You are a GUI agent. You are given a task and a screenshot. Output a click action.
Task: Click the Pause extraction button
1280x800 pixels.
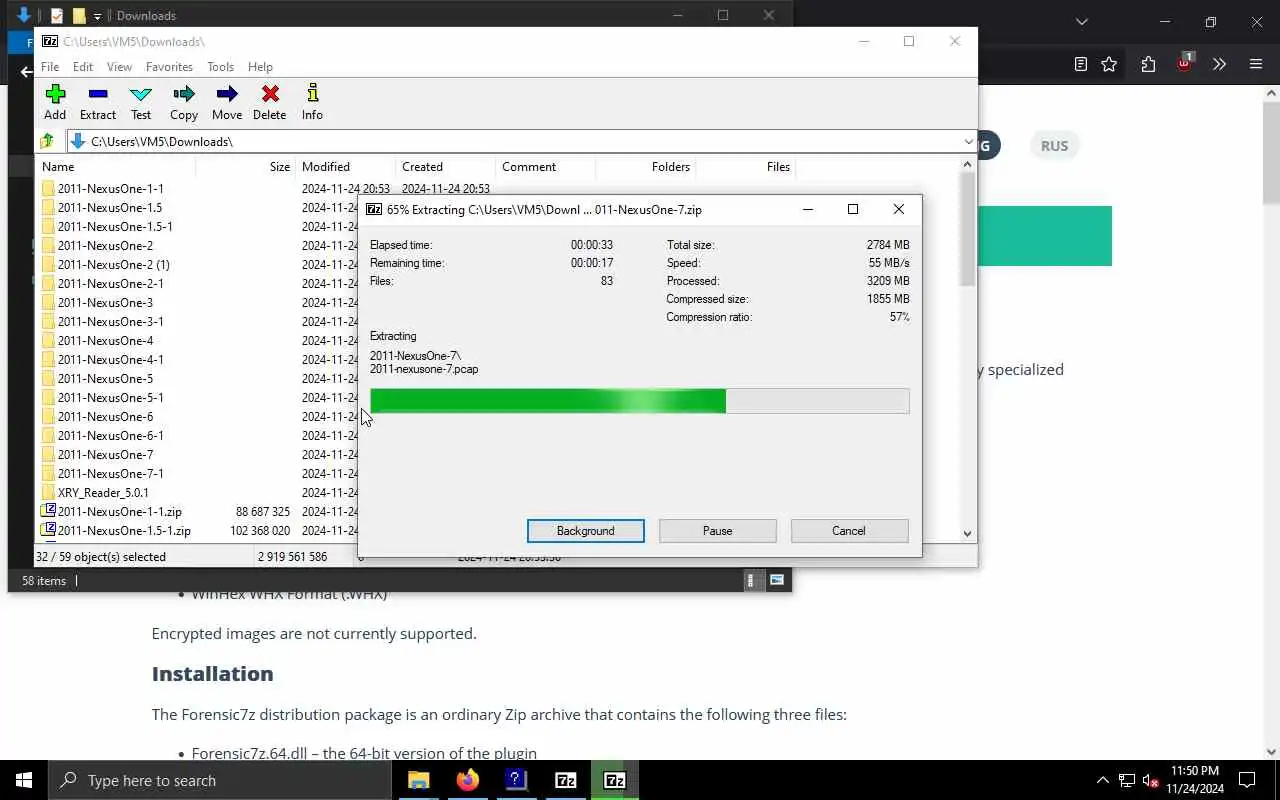pyautogui.click(x=718, y=531)
